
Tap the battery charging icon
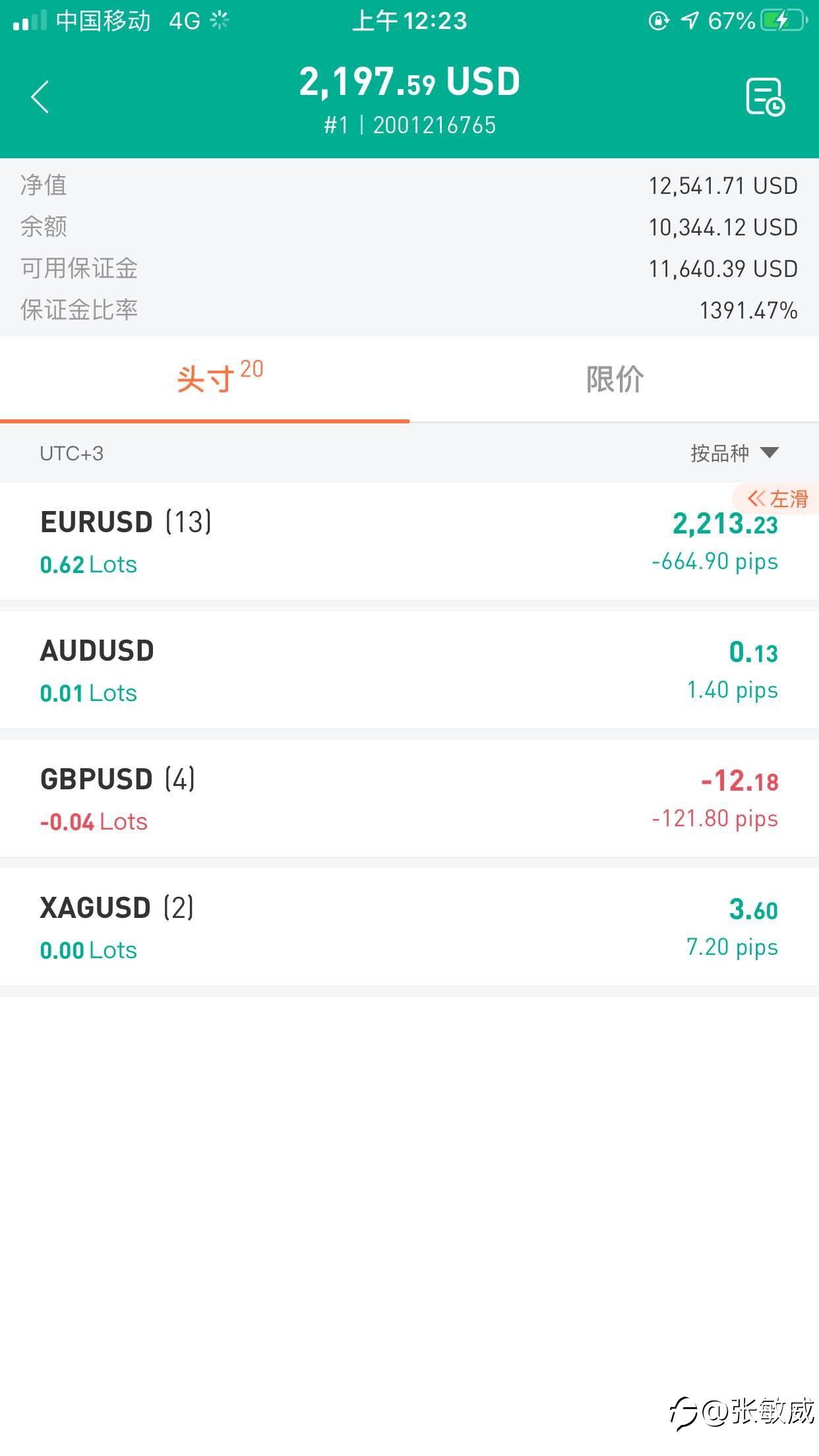(783, 21)
